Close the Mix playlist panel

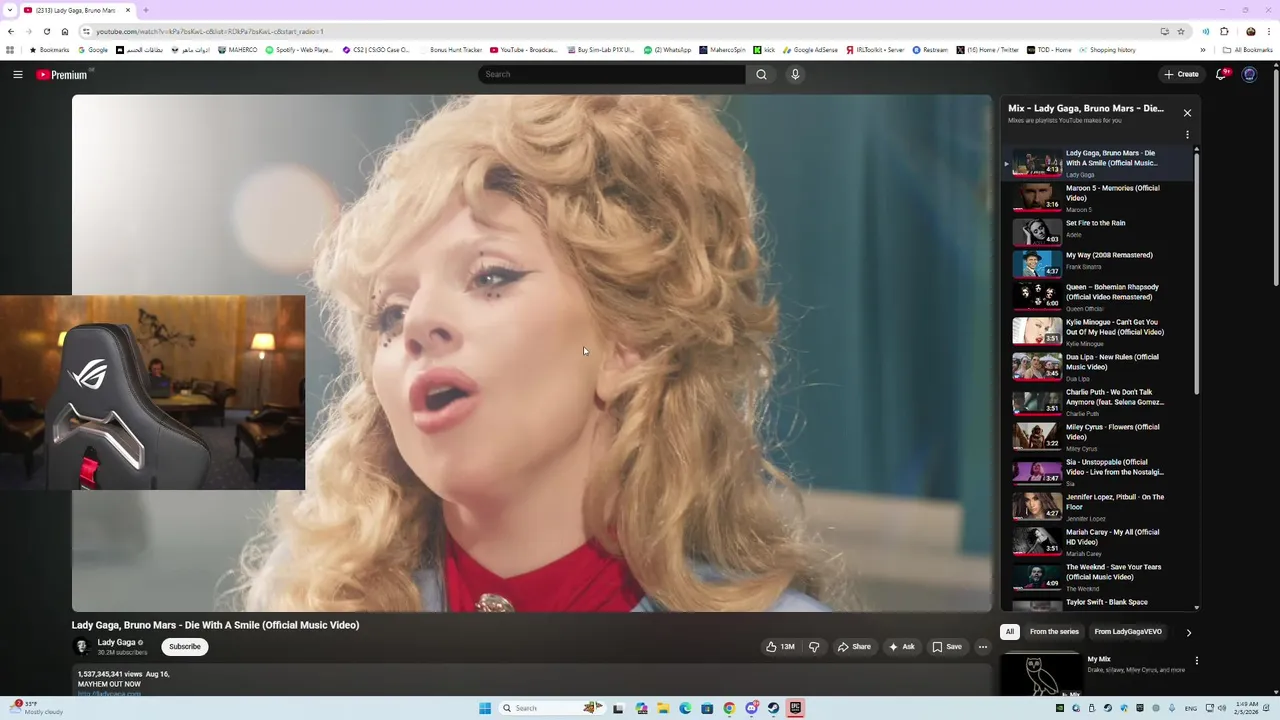pos(1187,113)
